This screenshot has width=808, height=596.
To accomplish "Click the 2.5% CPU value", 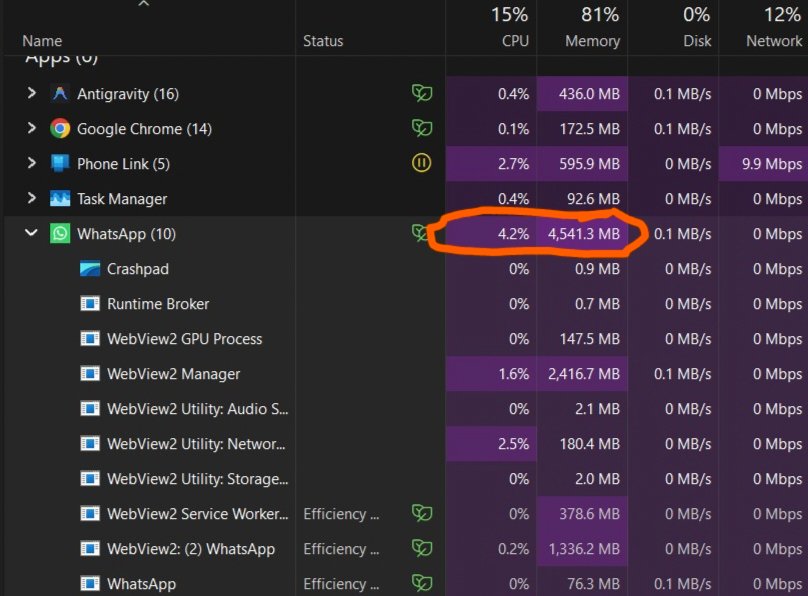I will [513, 444].
